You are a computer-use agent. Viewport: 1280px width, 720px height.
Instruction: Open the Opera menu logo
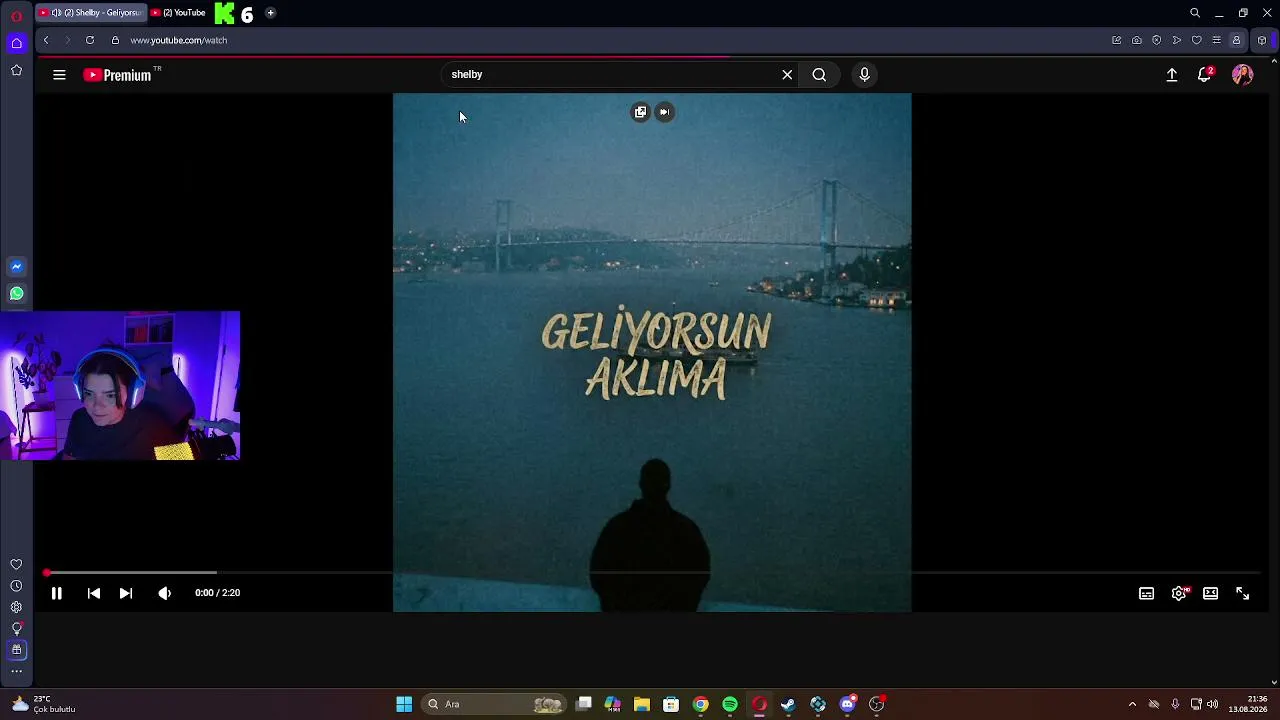click(x=16, y=16)
